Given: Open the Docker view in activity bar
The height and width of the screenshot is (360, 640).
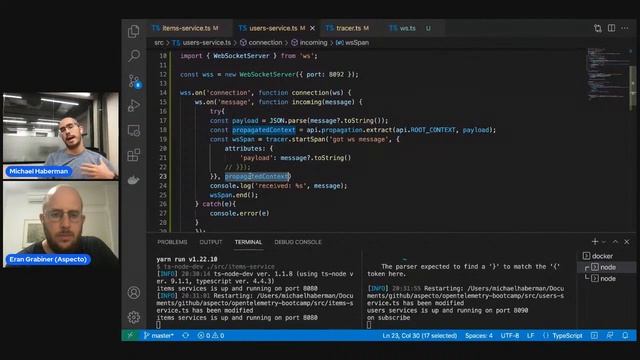Looking at the screenshot, I should click(134, 180).
